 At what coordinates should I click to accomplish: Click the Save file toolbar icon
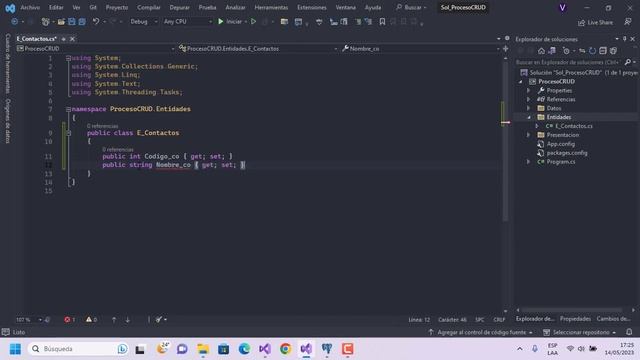[72, 22]
